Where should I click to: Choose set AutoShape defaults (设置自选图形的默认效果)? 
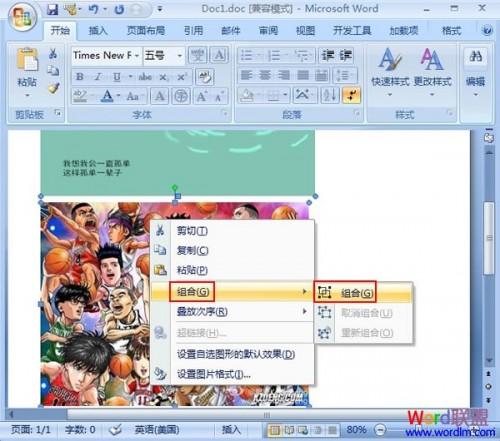pyautogui.click(x=232, y=354)
